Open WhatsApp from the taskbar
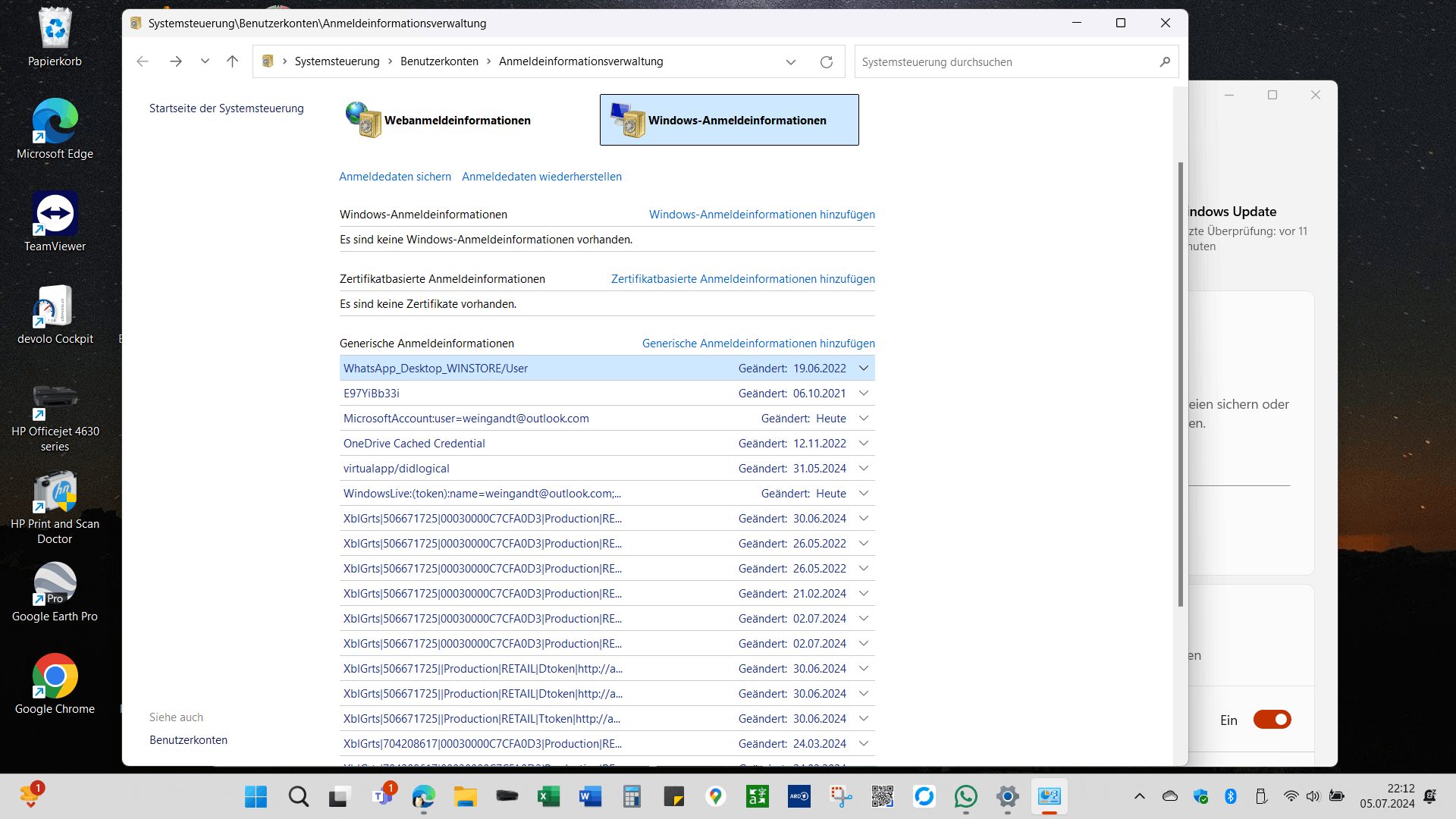 tap(965, 796)
